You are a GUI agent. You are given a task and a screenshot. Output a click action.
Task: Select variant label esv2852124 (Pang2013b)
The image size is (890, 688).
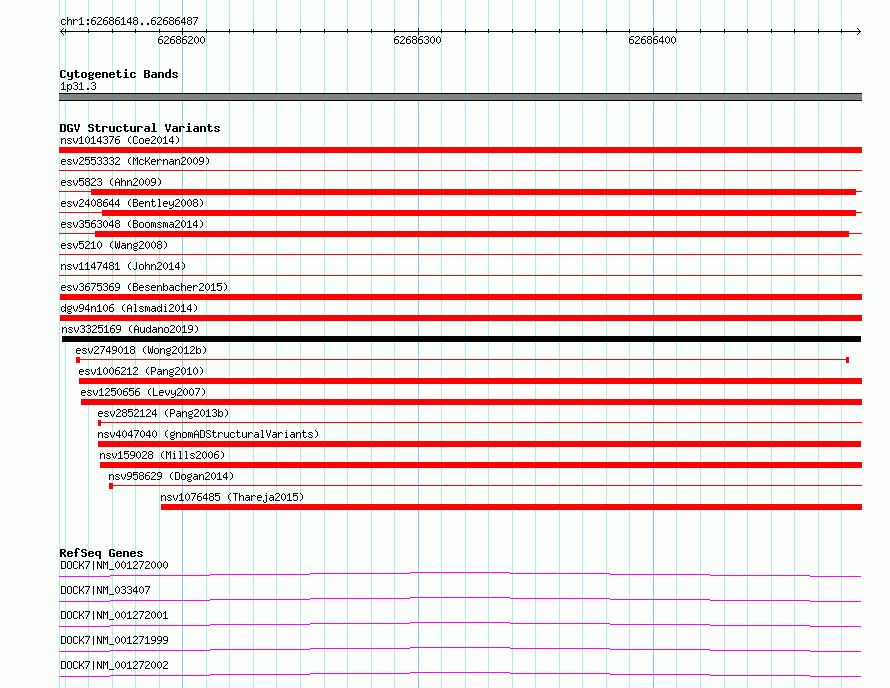(x=163, y=413)
